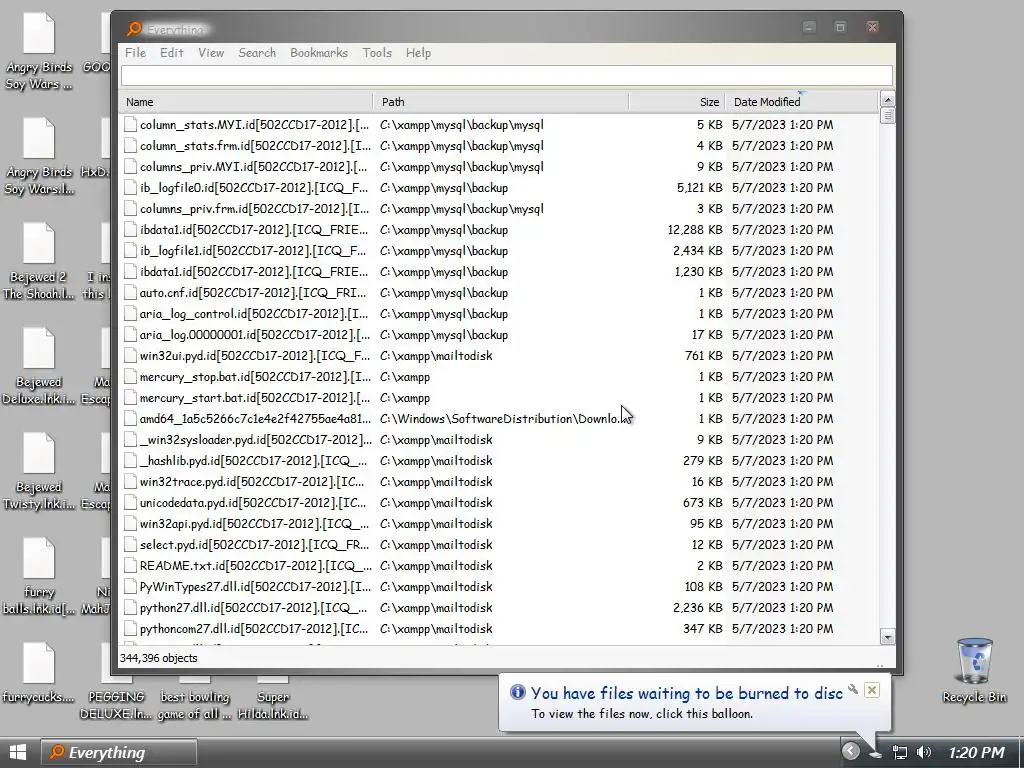
Task: Select the furry balls desktop icon
Action: pyautogui.click(x=39, y=577)
